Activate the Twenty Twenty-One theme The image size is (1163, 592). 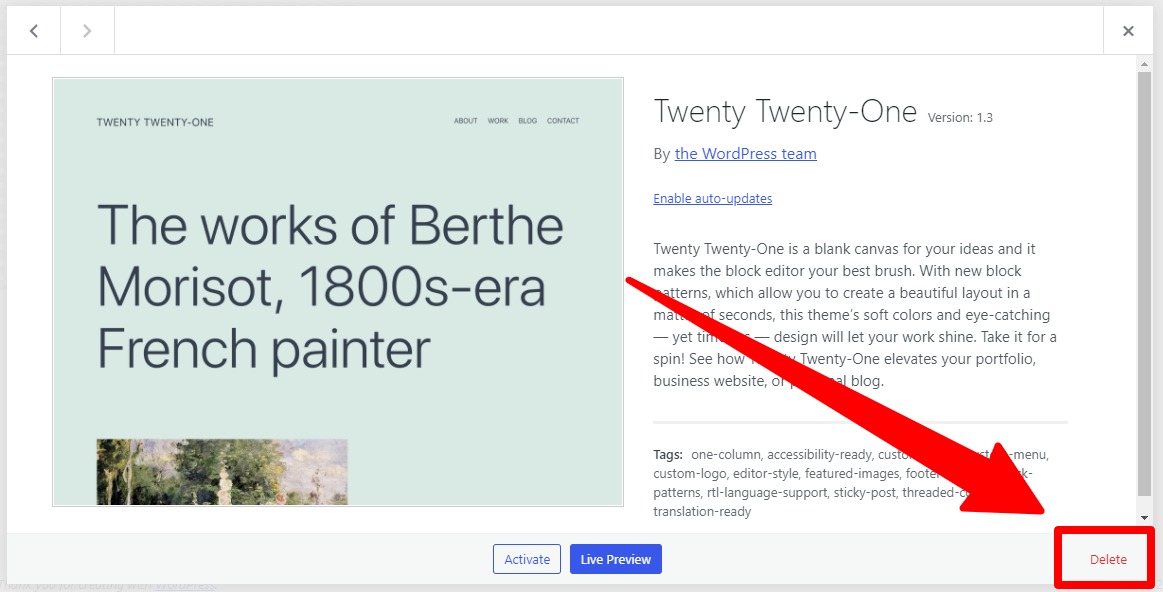tap(527, 559)
